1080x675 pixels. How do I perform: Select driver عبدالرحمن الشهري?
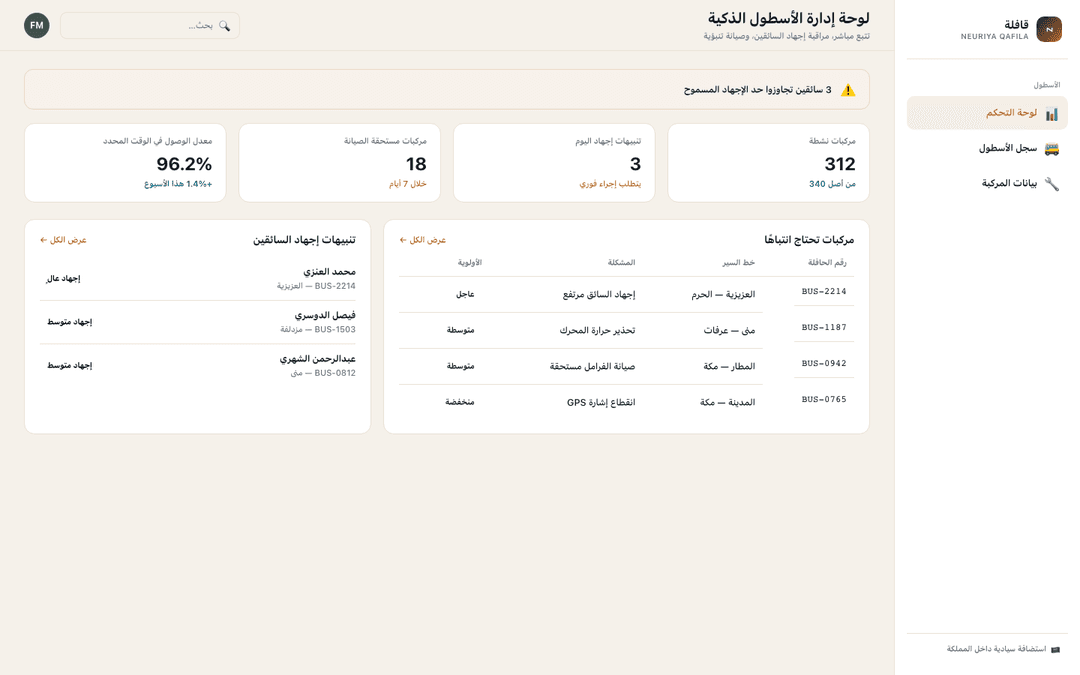[318, 359]
